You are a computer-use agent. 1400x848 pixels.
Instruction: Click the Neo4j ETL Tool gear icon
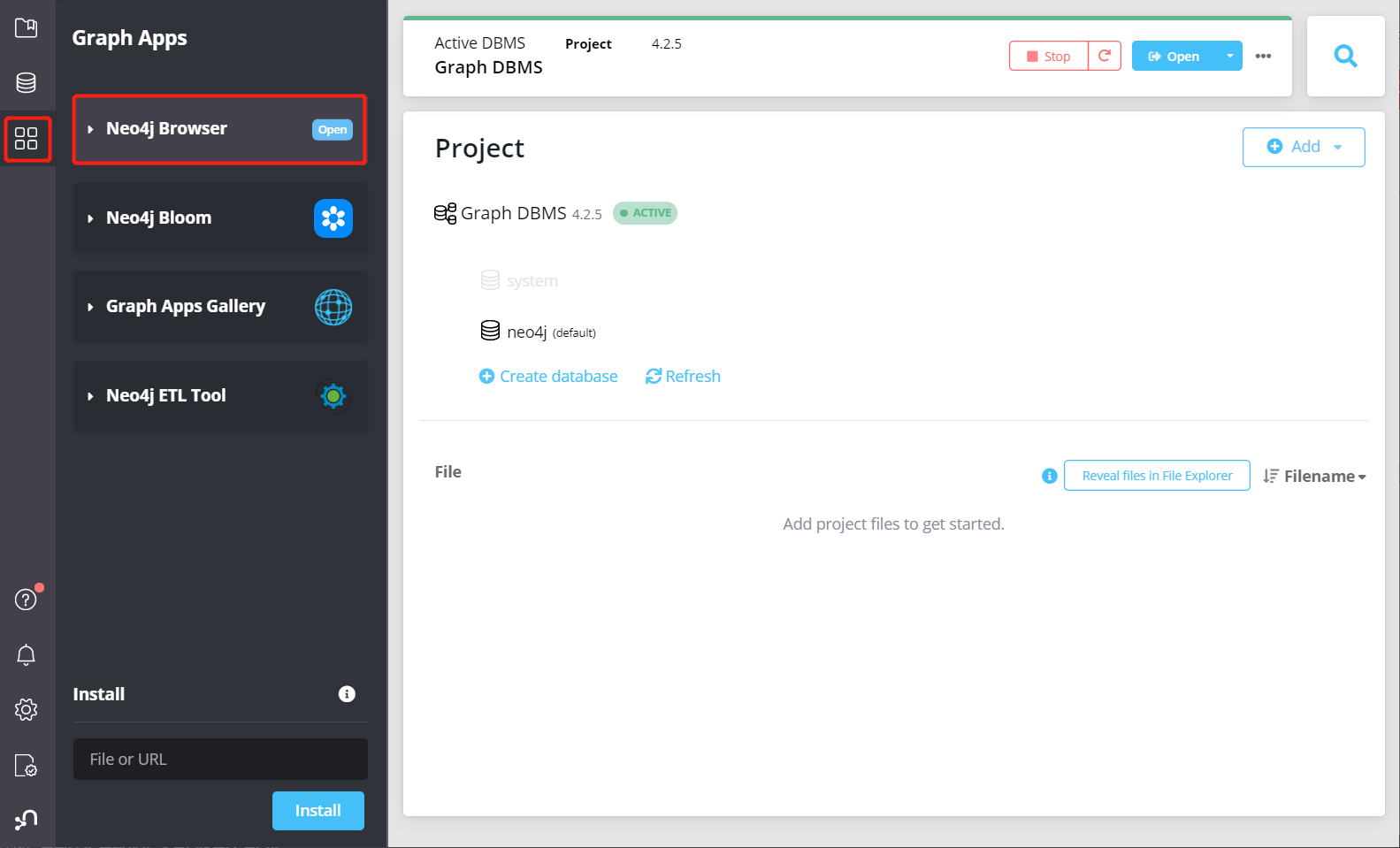(333, 396)
